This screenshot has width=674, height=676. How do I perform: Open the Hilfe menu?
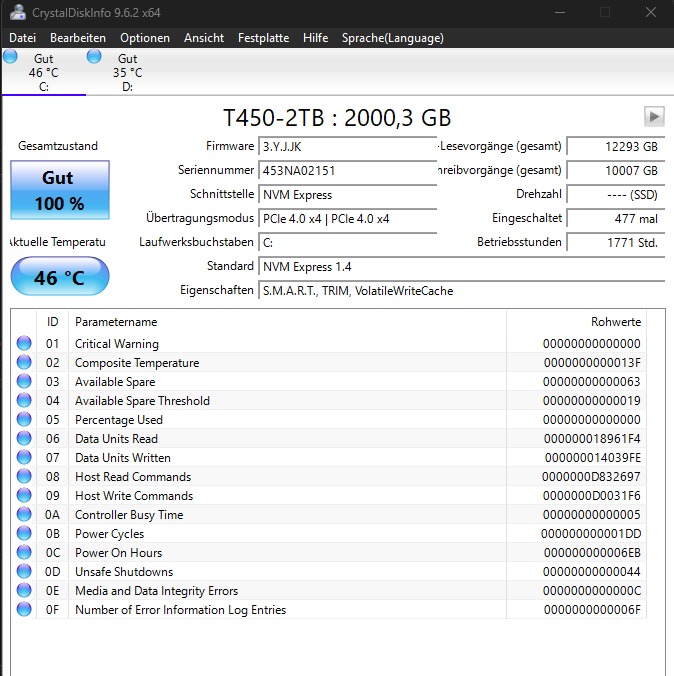(316, 38)
